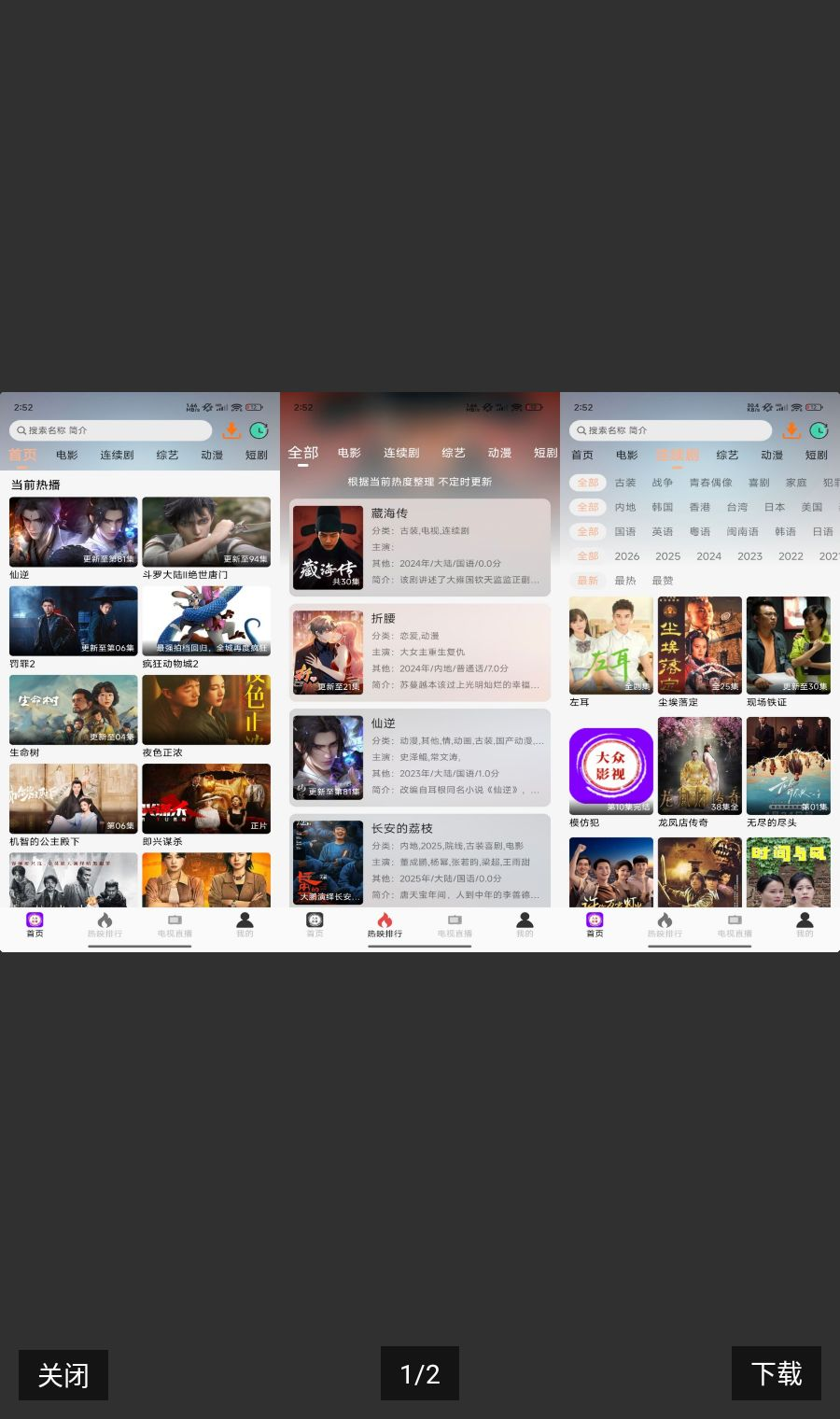Open the 长安的荔枝 ranking entry

(420, 862)
